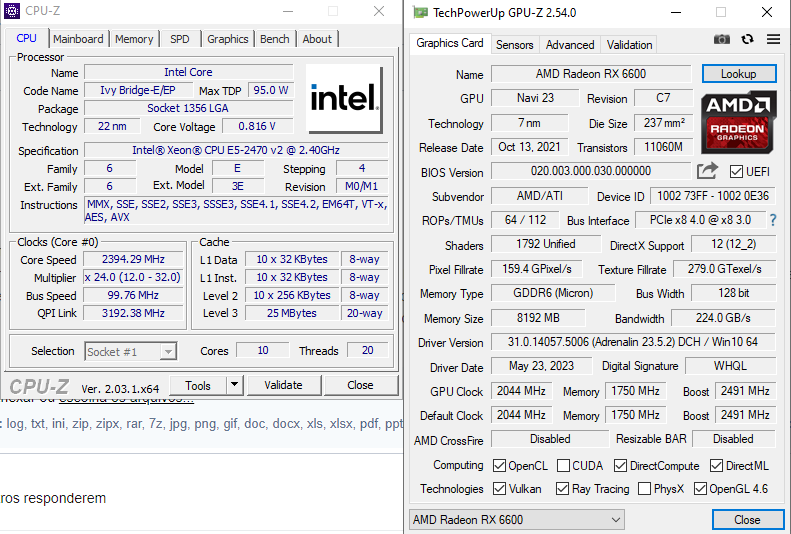Open the Socket #1 selection dropdown
The image size is (791, 534).
131,351
